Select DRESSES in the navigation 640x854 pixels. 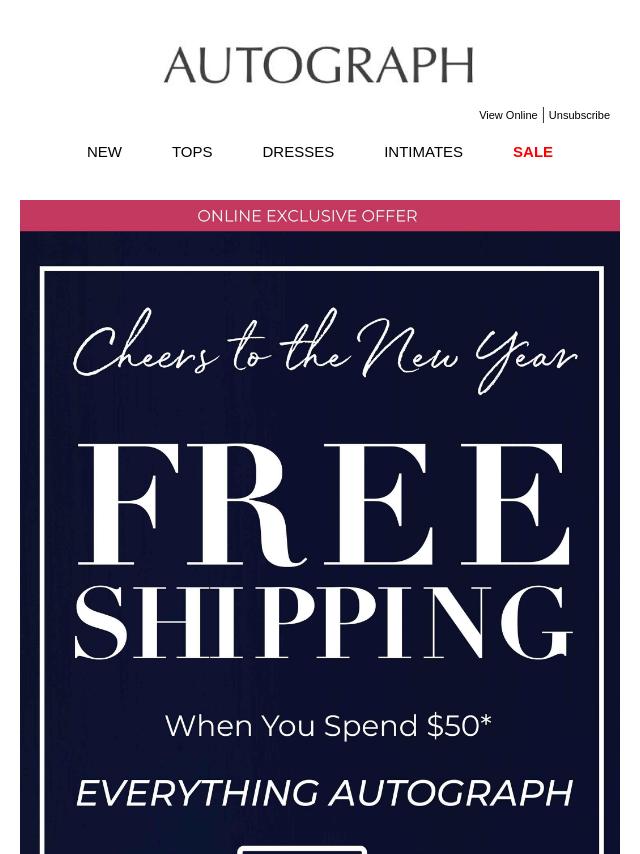[x=298, y=152]
